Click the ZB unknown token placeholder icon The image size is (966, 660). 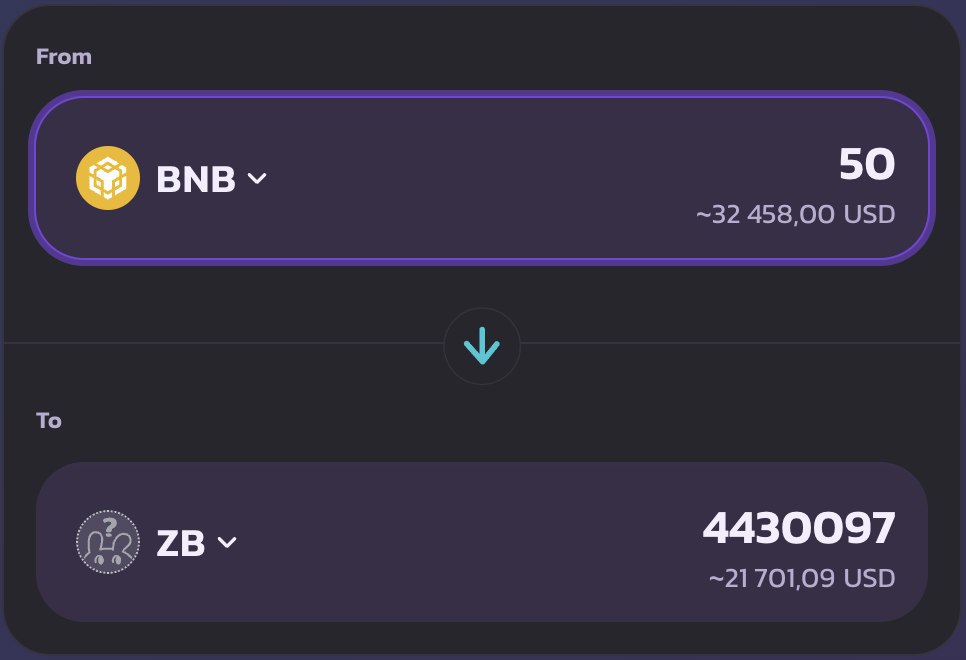108,542
